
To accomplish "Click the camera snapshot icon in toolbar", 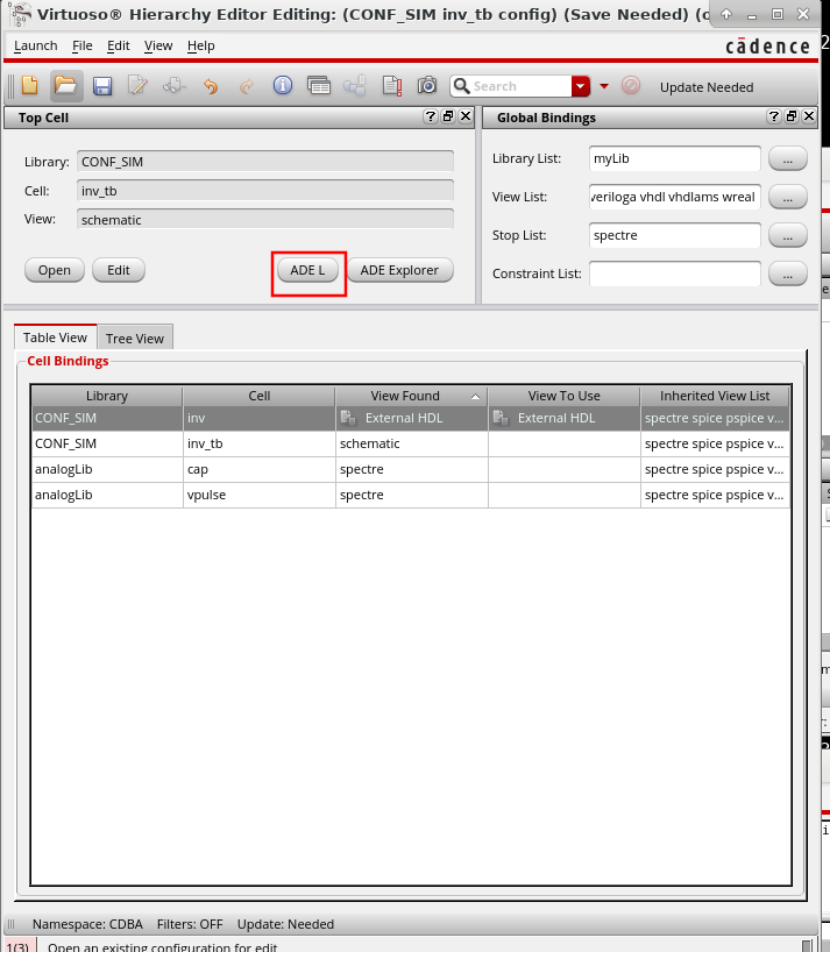I will [x=427, y=86].
